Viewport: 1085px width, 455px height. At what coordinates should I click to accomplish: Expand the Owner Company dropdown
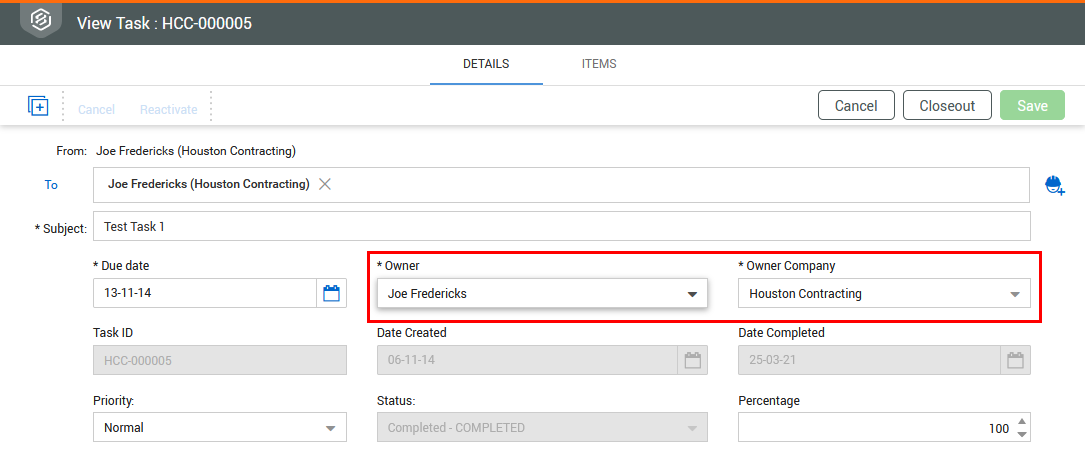coord(1015,294)
